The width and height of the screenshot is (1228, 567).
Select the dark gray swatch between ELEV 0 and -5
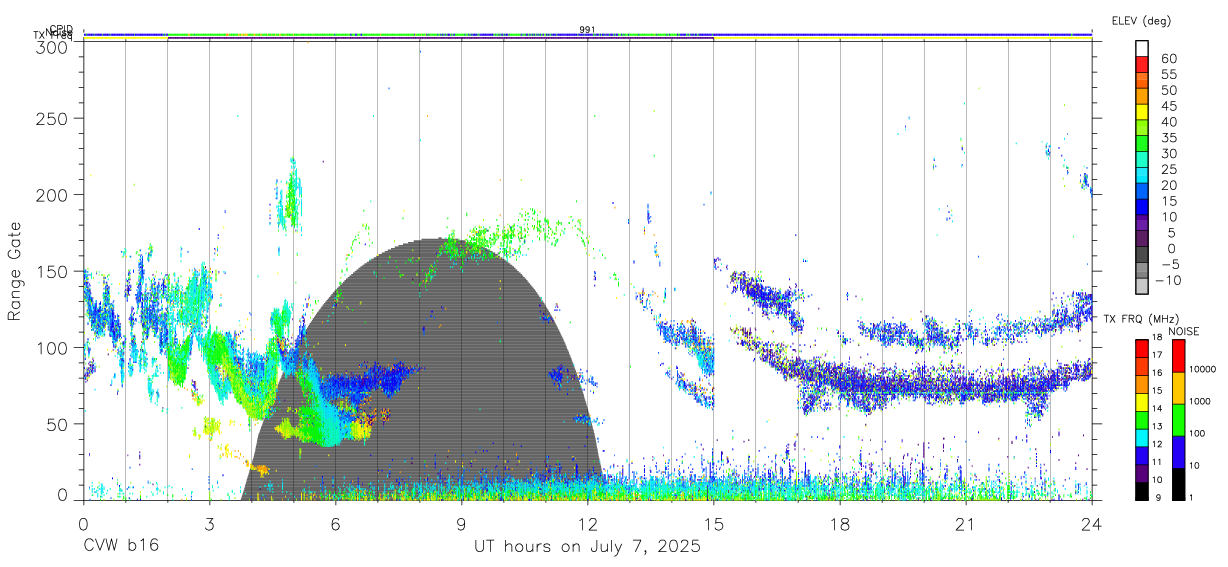point(1142,255)
